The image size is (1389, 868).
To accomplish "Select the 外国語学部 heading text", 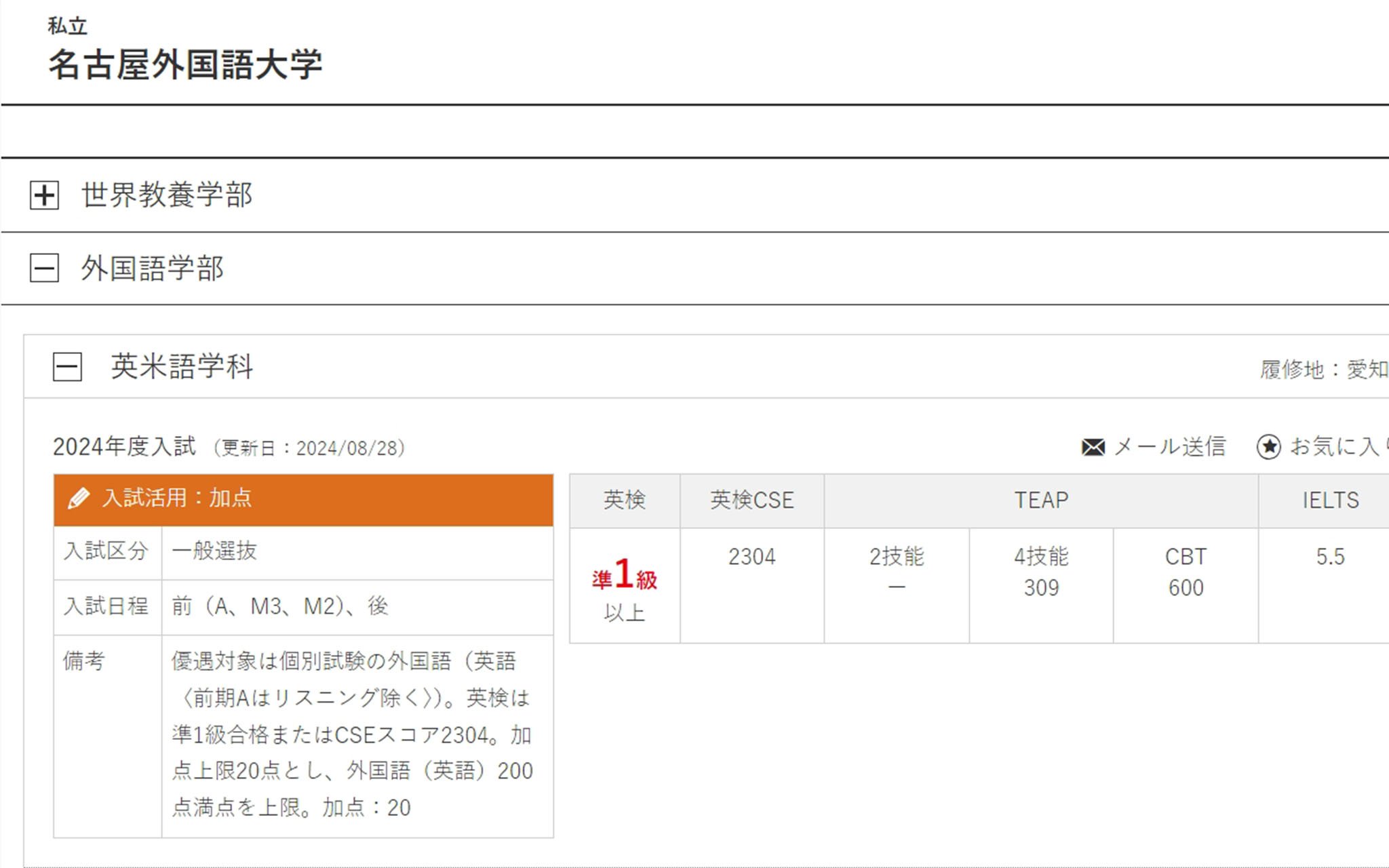I will 153,269.
